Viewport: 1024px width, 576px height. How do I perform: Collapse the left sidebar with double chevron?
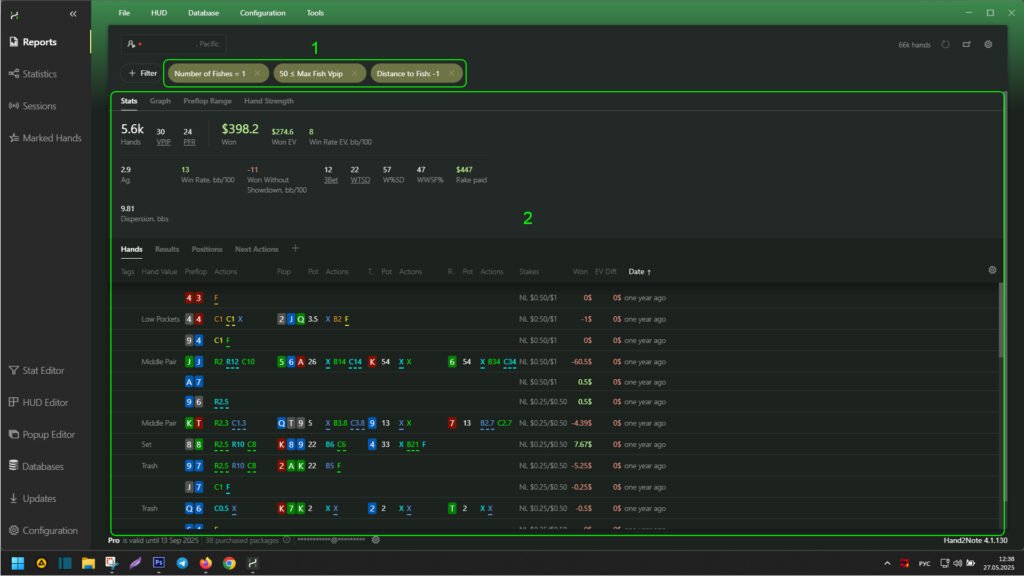[73, 14]
